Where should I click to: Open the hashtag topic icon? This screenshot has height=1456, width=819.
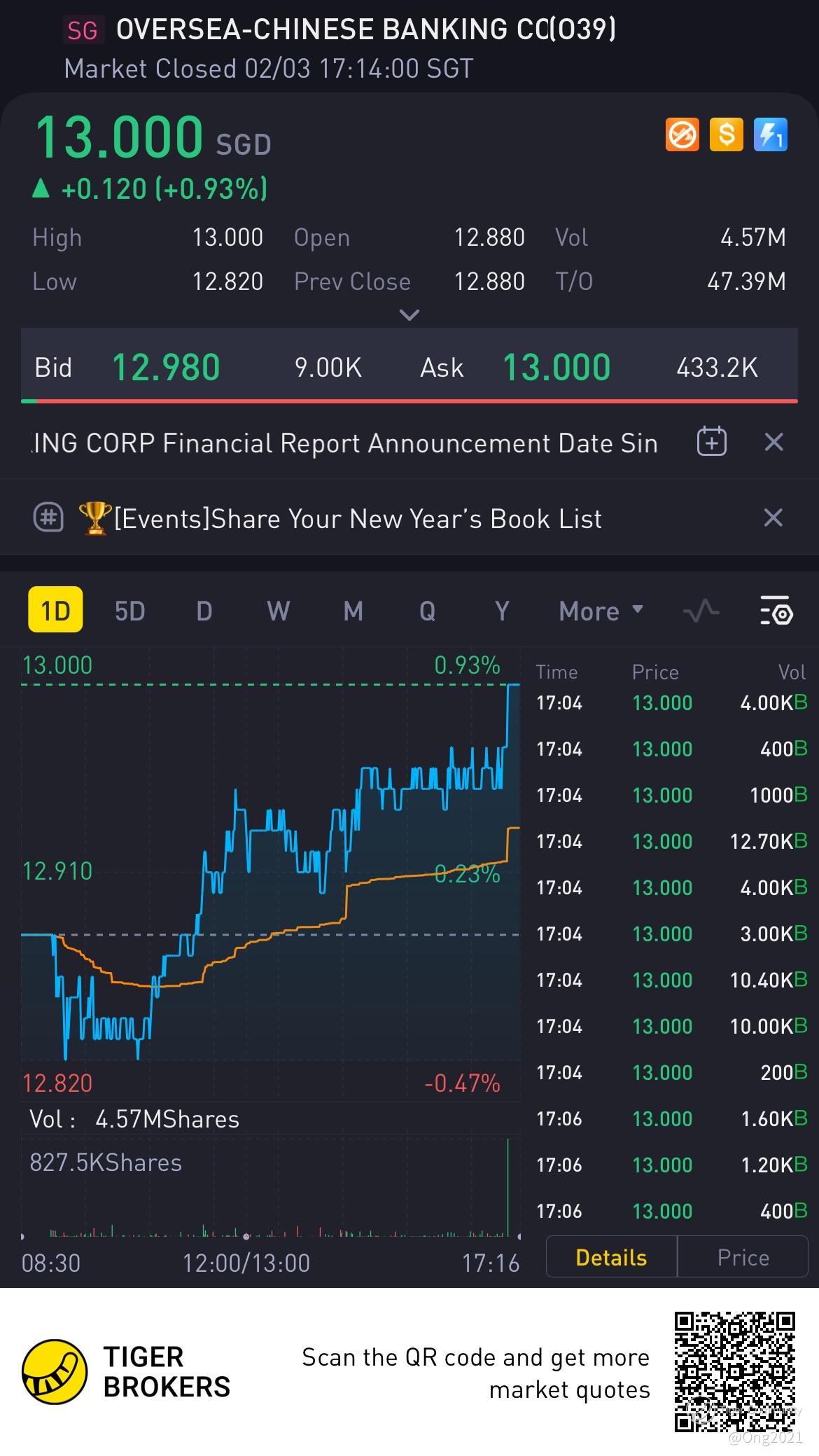(x=48, y=518)
